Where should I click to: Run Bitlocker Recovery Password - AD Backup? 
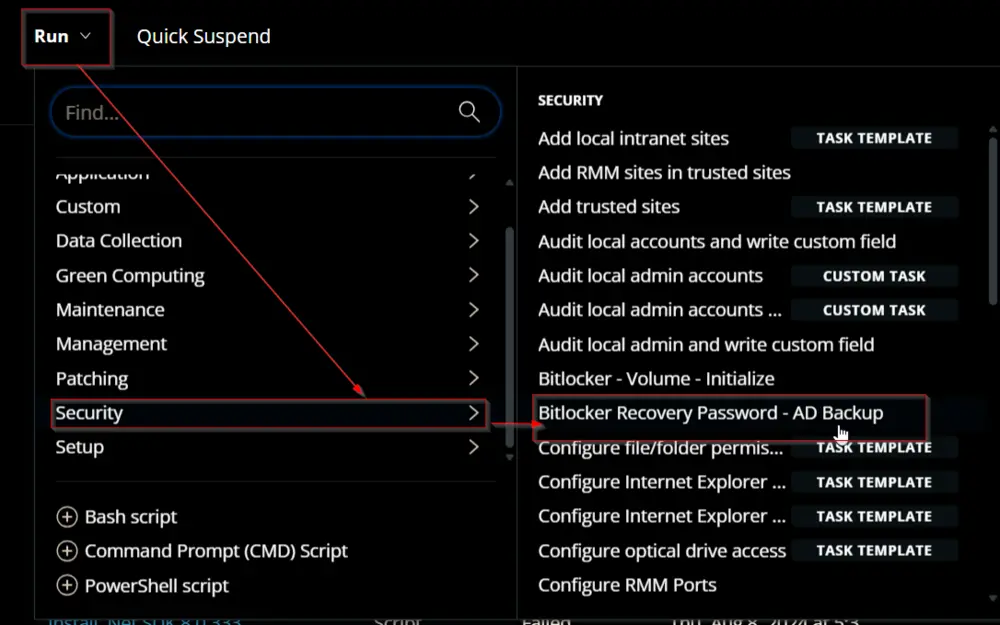click(710, 413)
